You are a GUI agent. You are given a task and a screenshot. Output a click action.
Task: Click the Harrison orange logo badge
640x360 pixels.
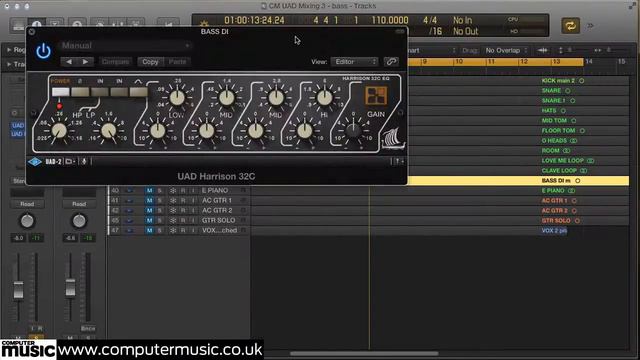coord(376,96)
